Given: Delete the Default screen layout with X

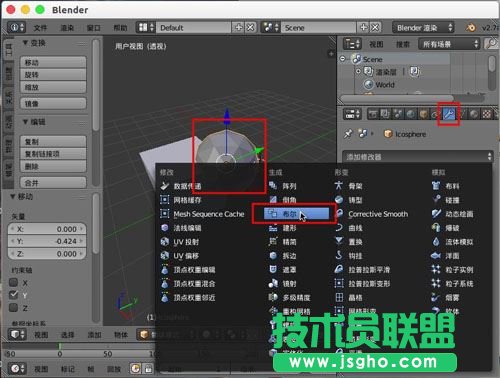Looking at the screenshot, I should point(250,27).
